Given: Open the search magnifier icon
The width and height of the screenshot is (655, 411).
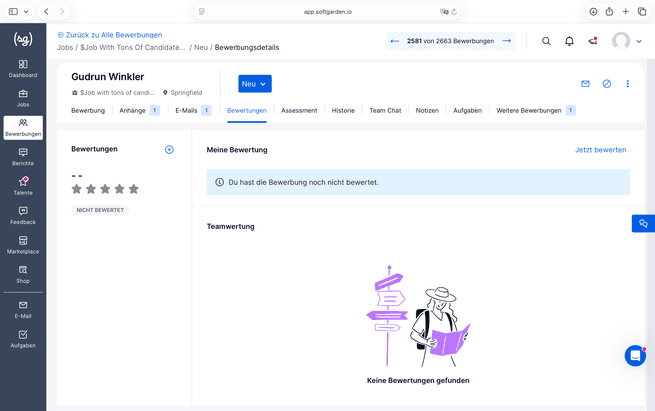Looking at the screenshot, I should [x=546, y=41].
